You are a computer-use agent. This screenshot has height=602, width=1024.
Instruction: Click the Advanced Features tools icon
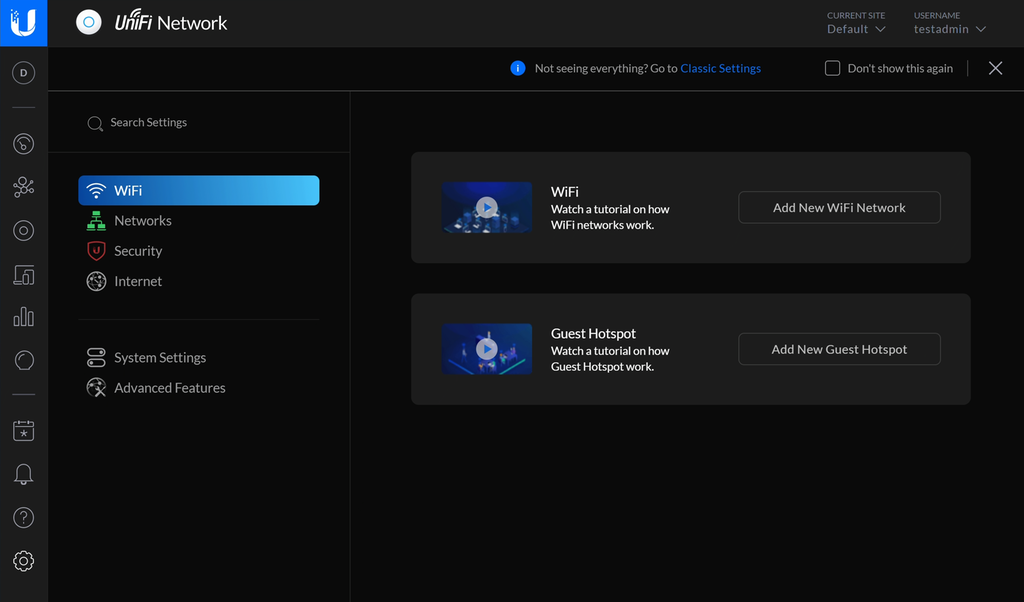pyautogui.click(x=96, y=388)
